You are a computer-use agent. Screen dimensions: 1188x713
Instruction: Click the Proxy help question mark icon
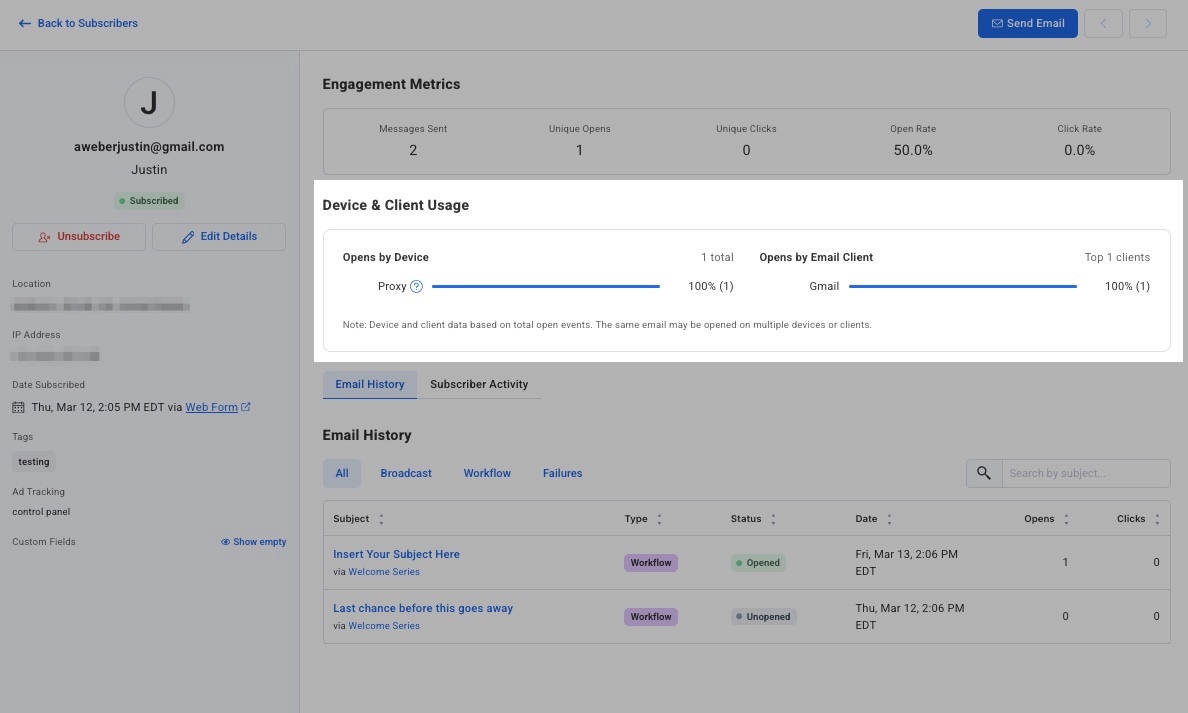[x=417, y=286]
